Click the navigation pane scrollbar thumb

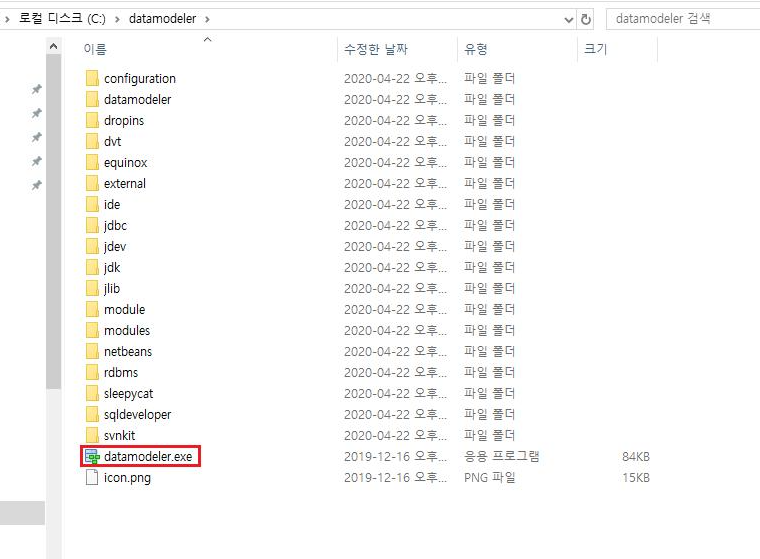pos(54,221)
